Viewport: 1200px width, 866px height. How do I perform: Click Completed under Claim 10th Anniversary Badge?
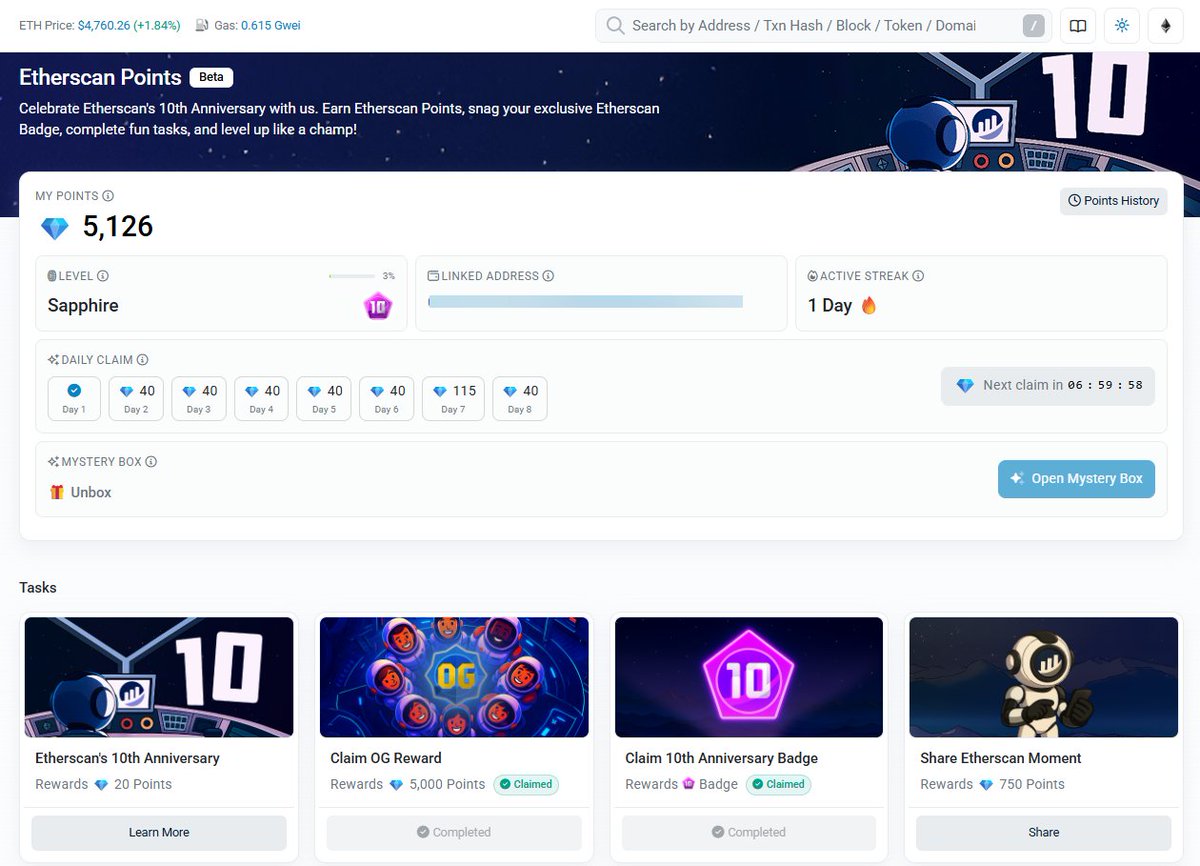[749, 833]
